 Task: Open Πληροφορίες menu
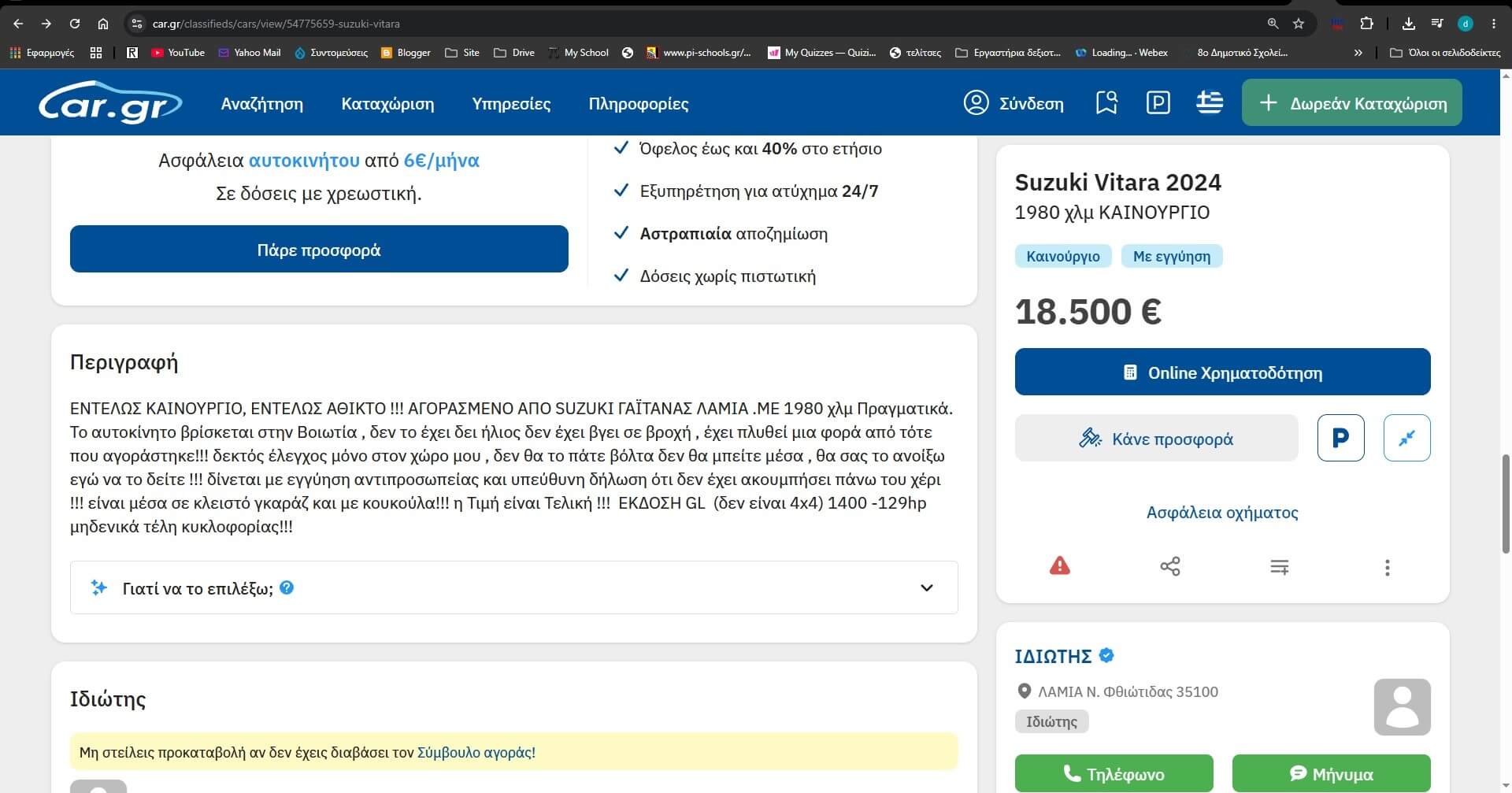click(x=639, y=103)
